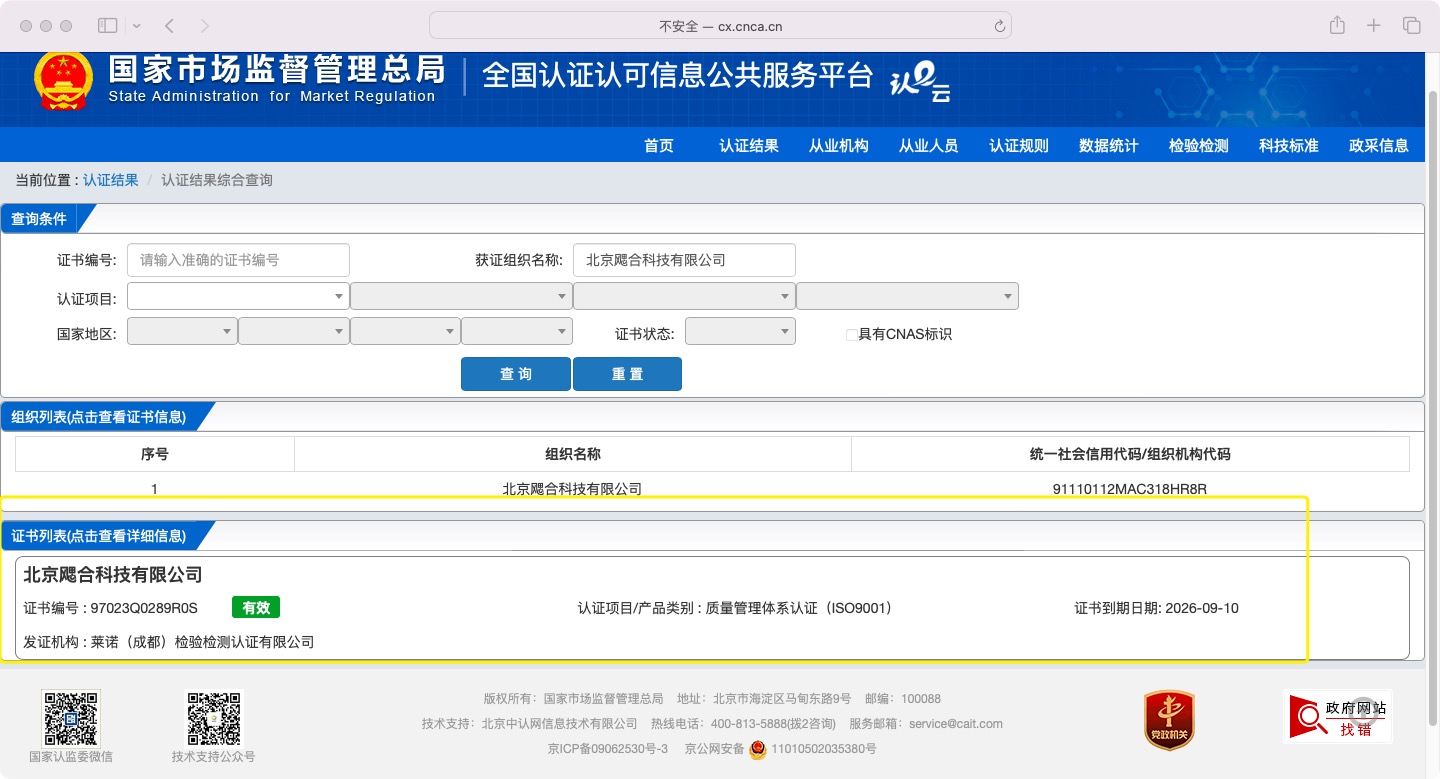Open second 国家地区 dropdown
This screenshot has height=779, width=1440.
point(294,331)
